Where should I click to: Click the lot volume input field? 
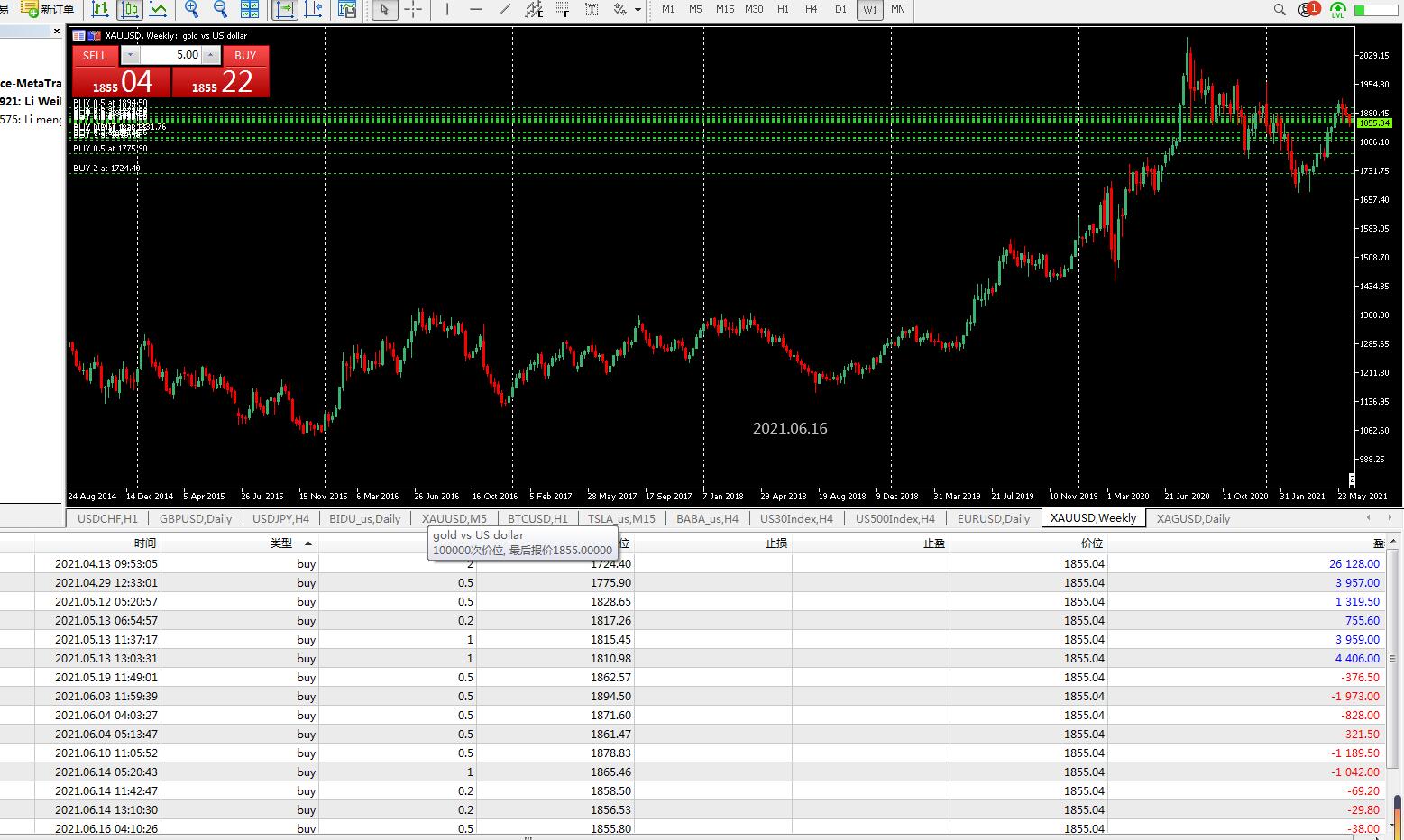coord(170,55)
